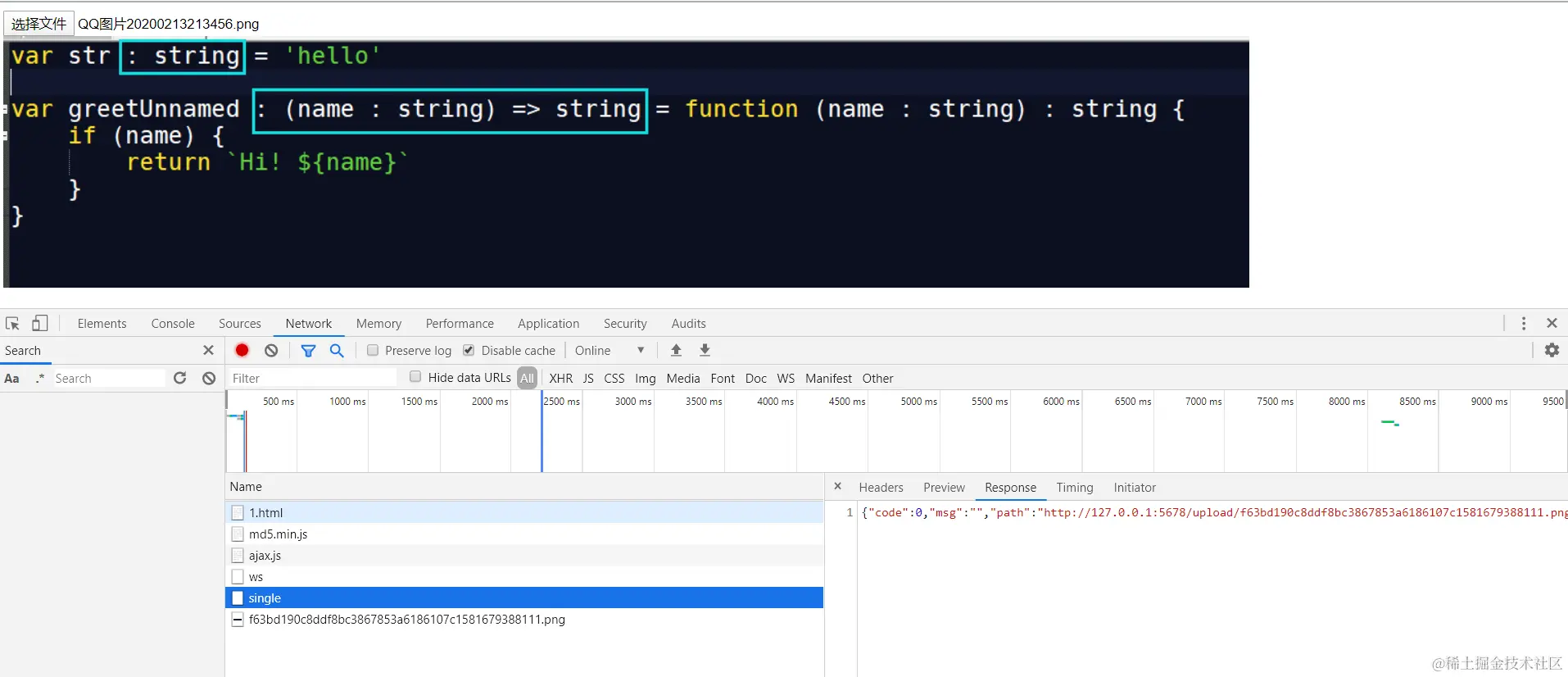Open the Performance tab
1568x677 pixels.
coord(460,323)
